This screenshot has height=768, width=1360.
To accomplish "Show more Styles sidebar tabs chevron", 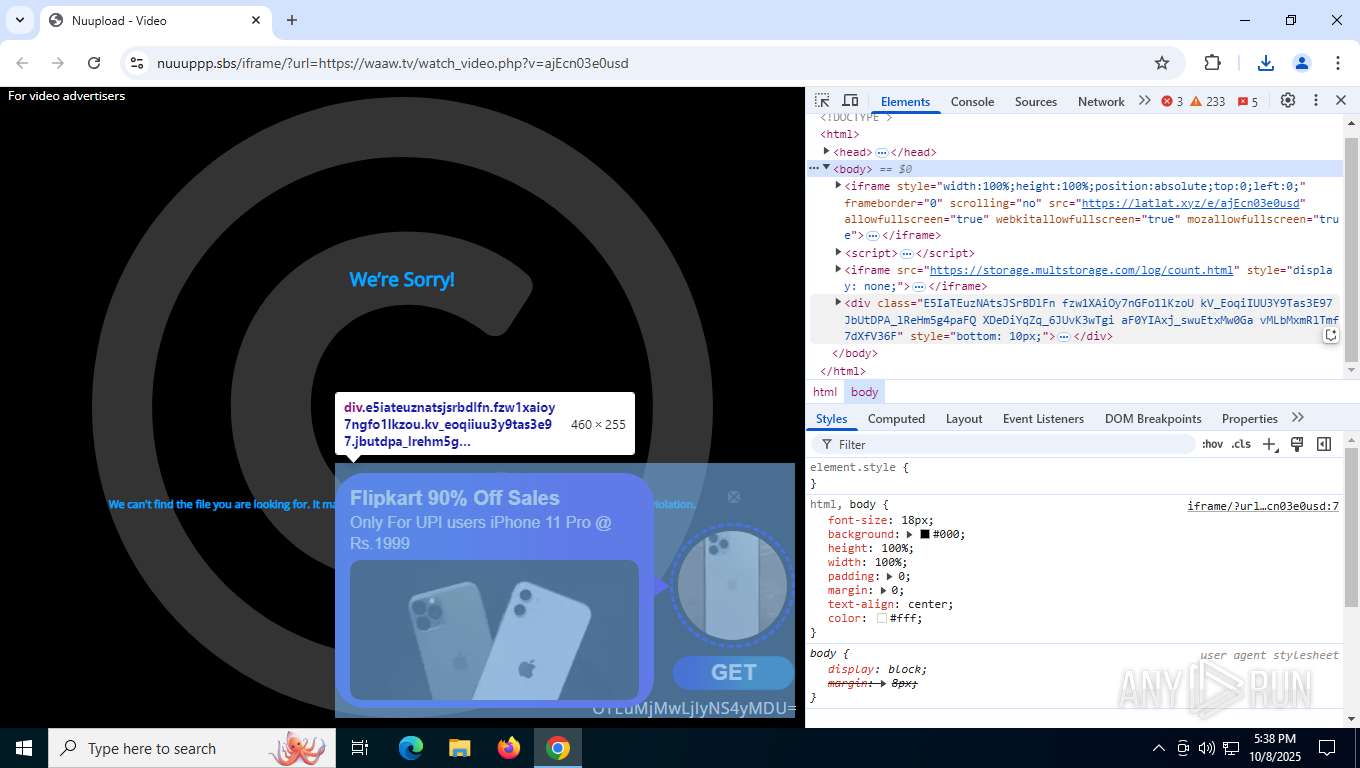I will click(x=1298, y=418).
